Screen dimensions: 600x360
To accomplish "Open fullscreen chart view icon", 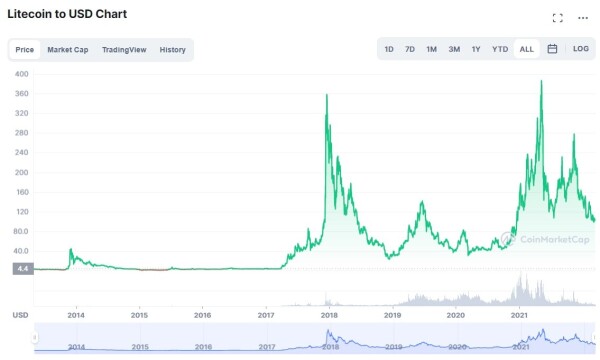I will pos(558,18).
